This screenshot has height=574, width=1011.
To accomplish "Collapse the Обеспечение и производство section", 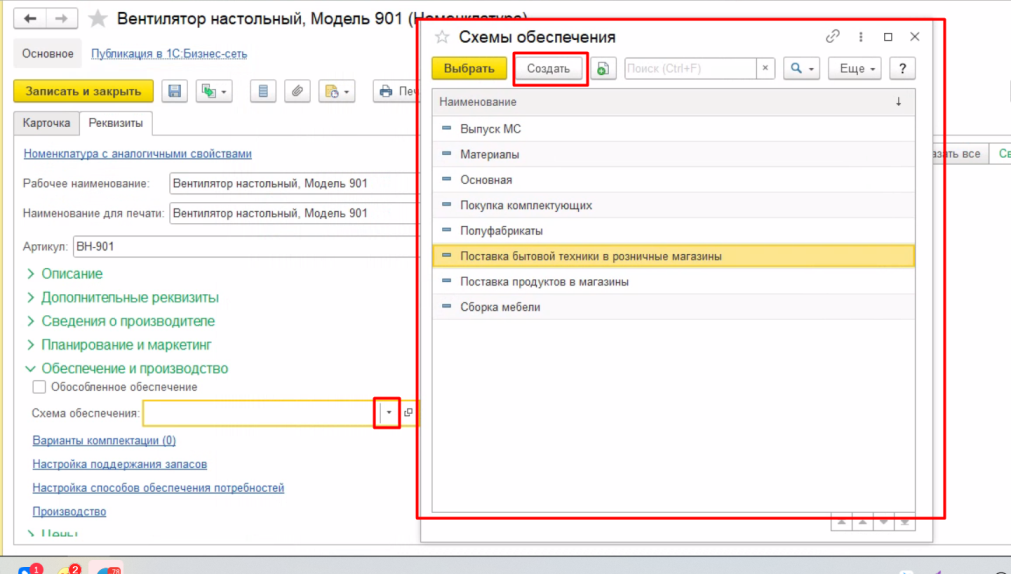I will [x=134, y=369].
